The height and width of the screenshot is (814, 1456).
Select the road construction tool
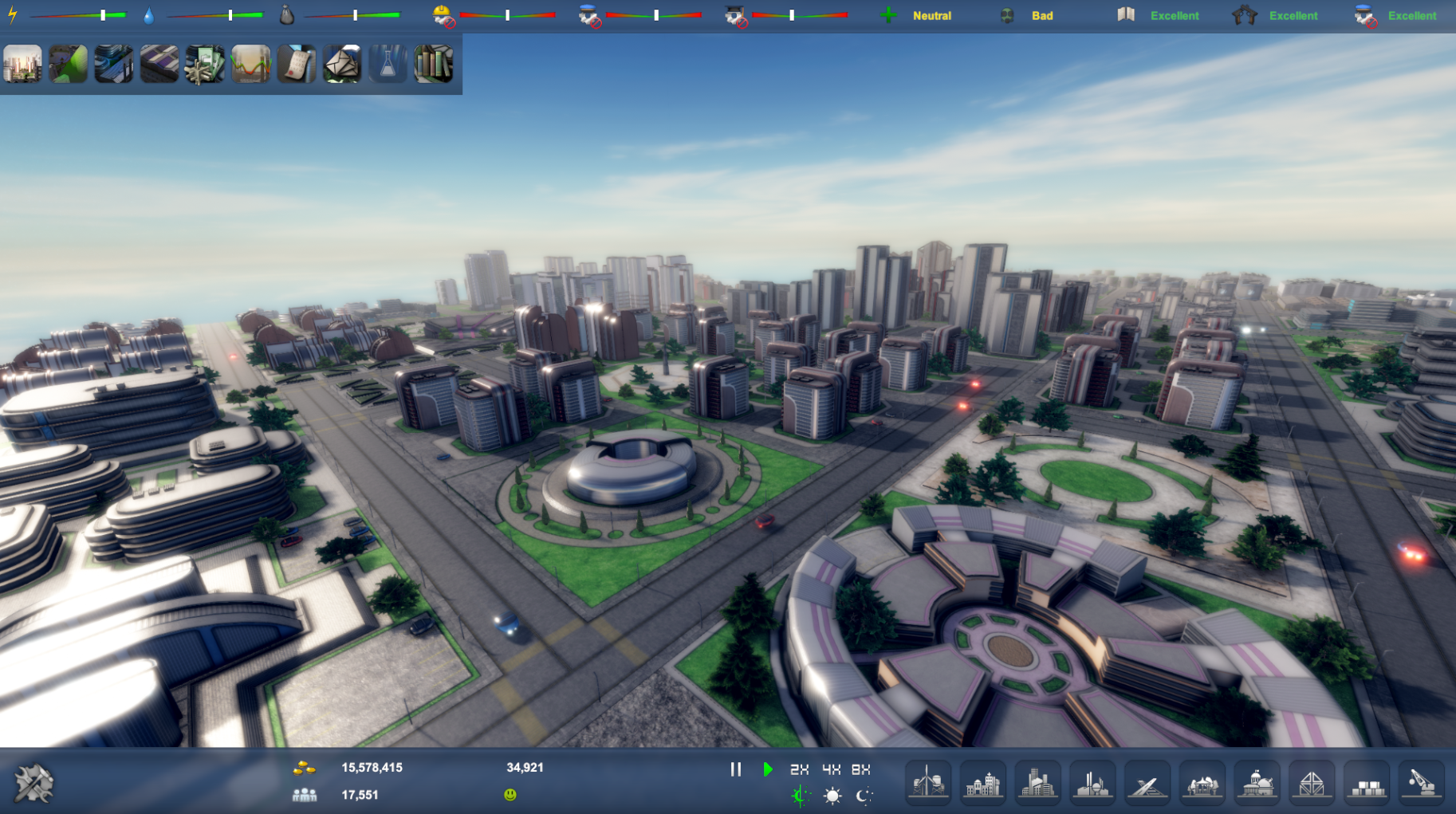1147,782
